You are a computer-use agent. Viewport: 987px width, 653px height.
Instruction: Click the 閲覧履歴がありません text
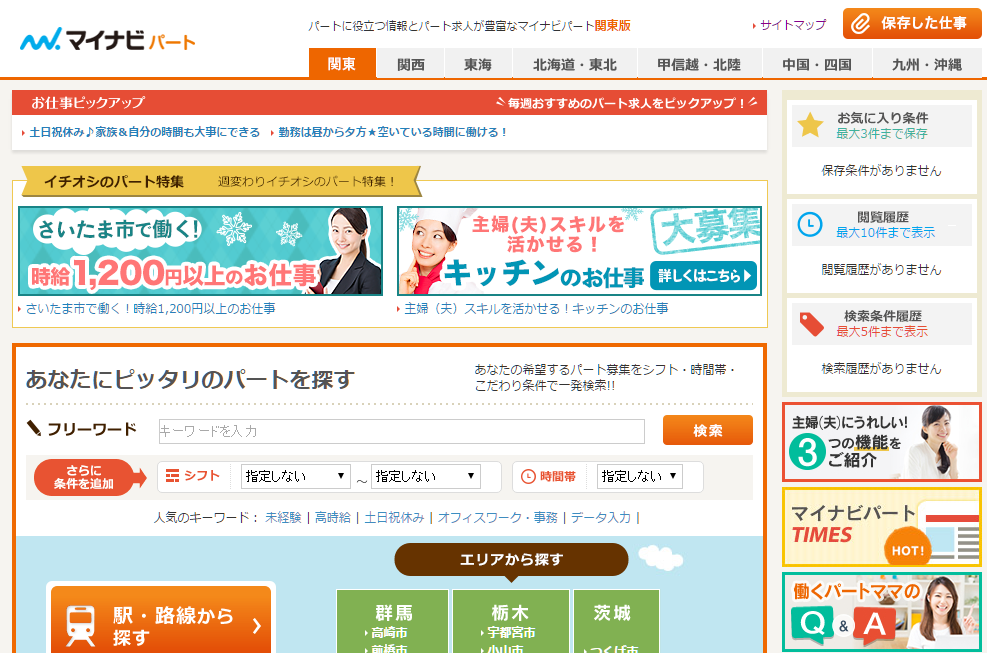pos(881,270)
